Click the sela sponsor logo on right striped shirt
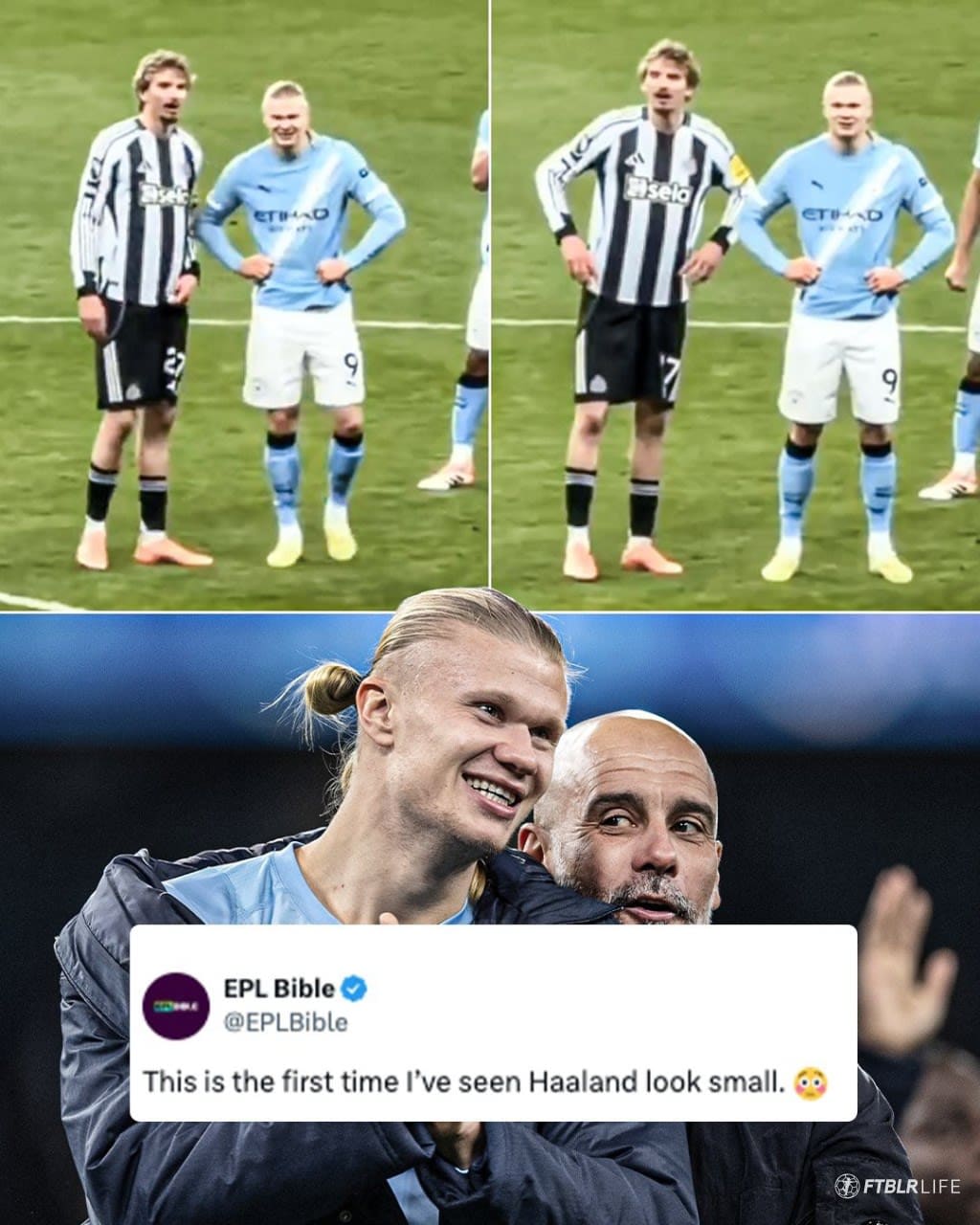Viewport: 980px width, 1225px height. click(657, 189)
